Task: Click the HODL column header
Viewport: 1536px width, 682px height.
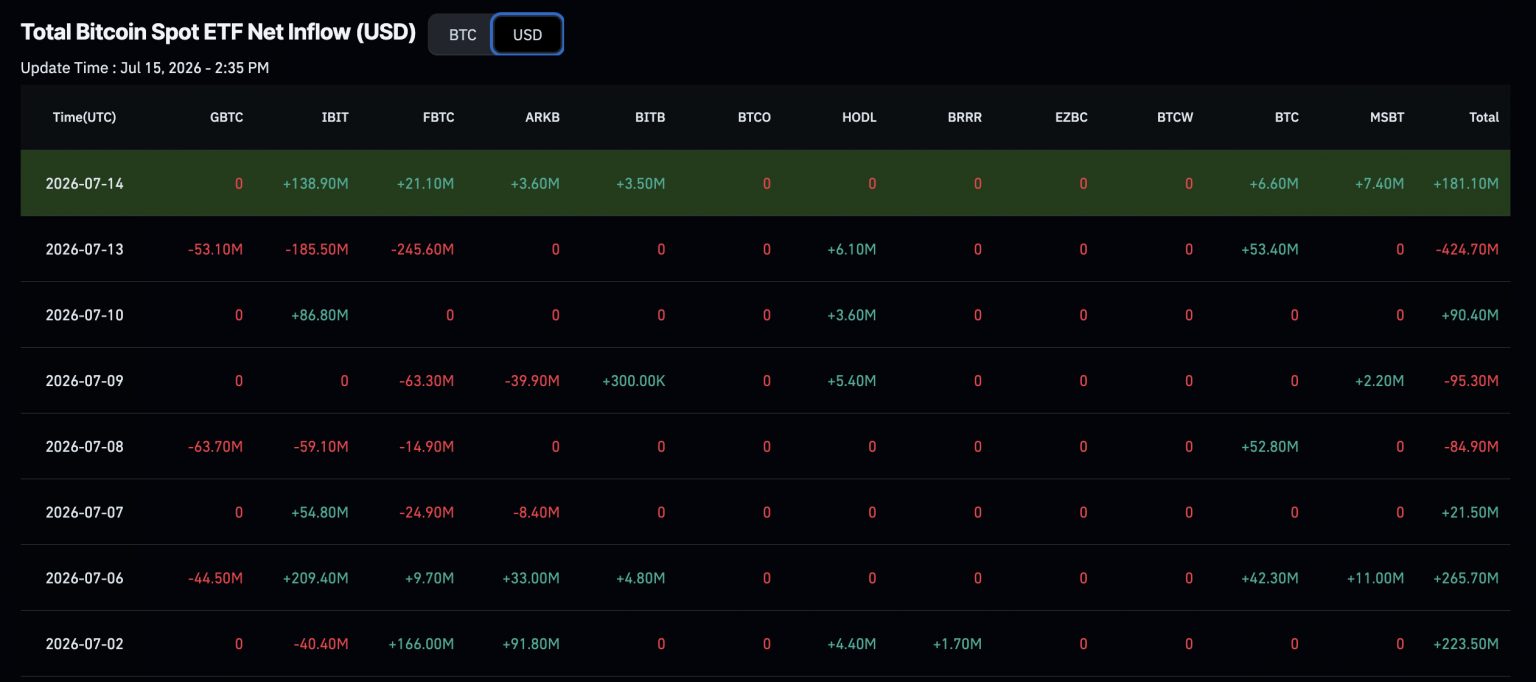Action: coord(859,117)
